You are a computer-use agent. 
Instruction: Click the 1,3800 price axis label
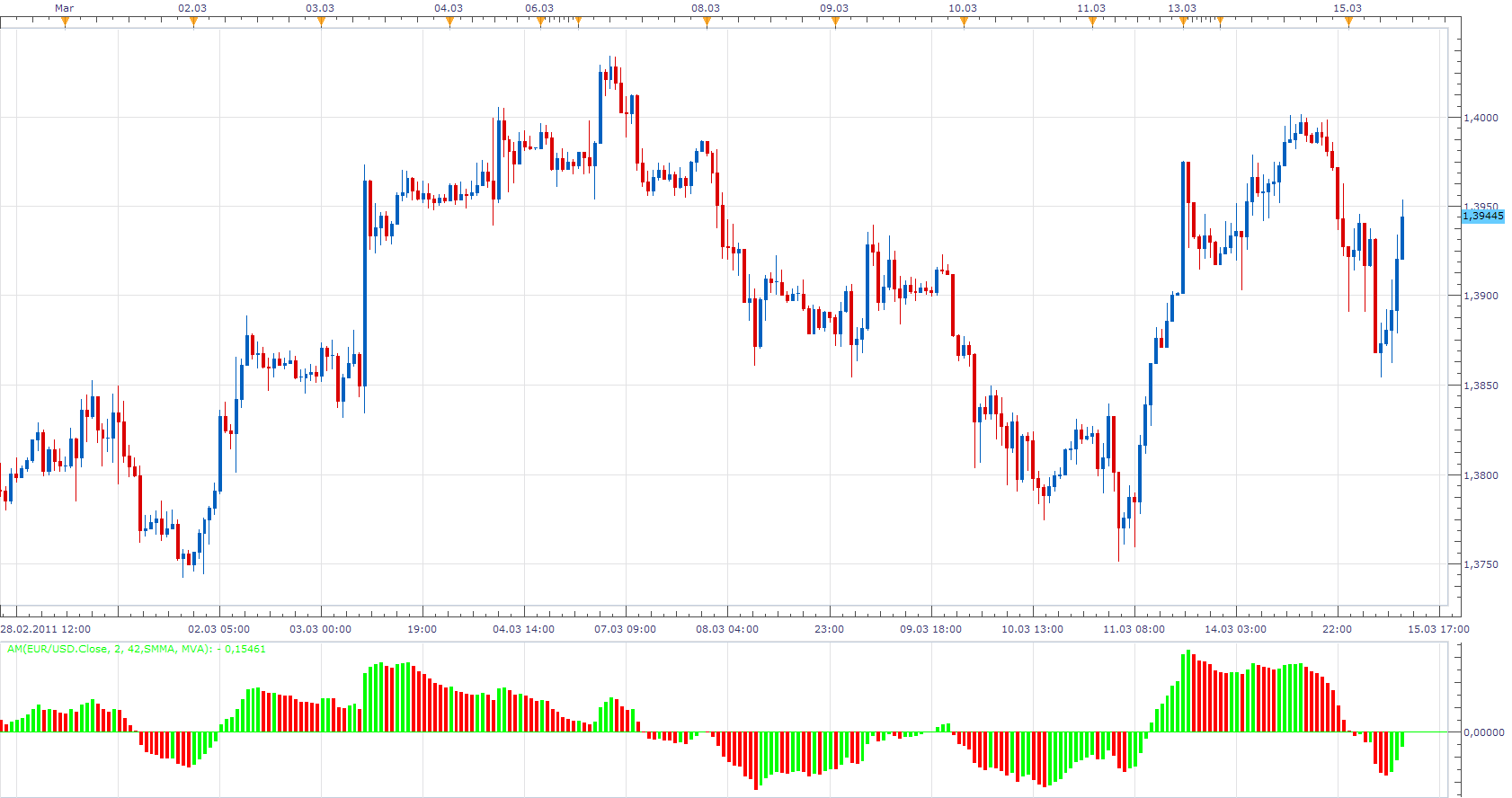(x=1481, y=475)
